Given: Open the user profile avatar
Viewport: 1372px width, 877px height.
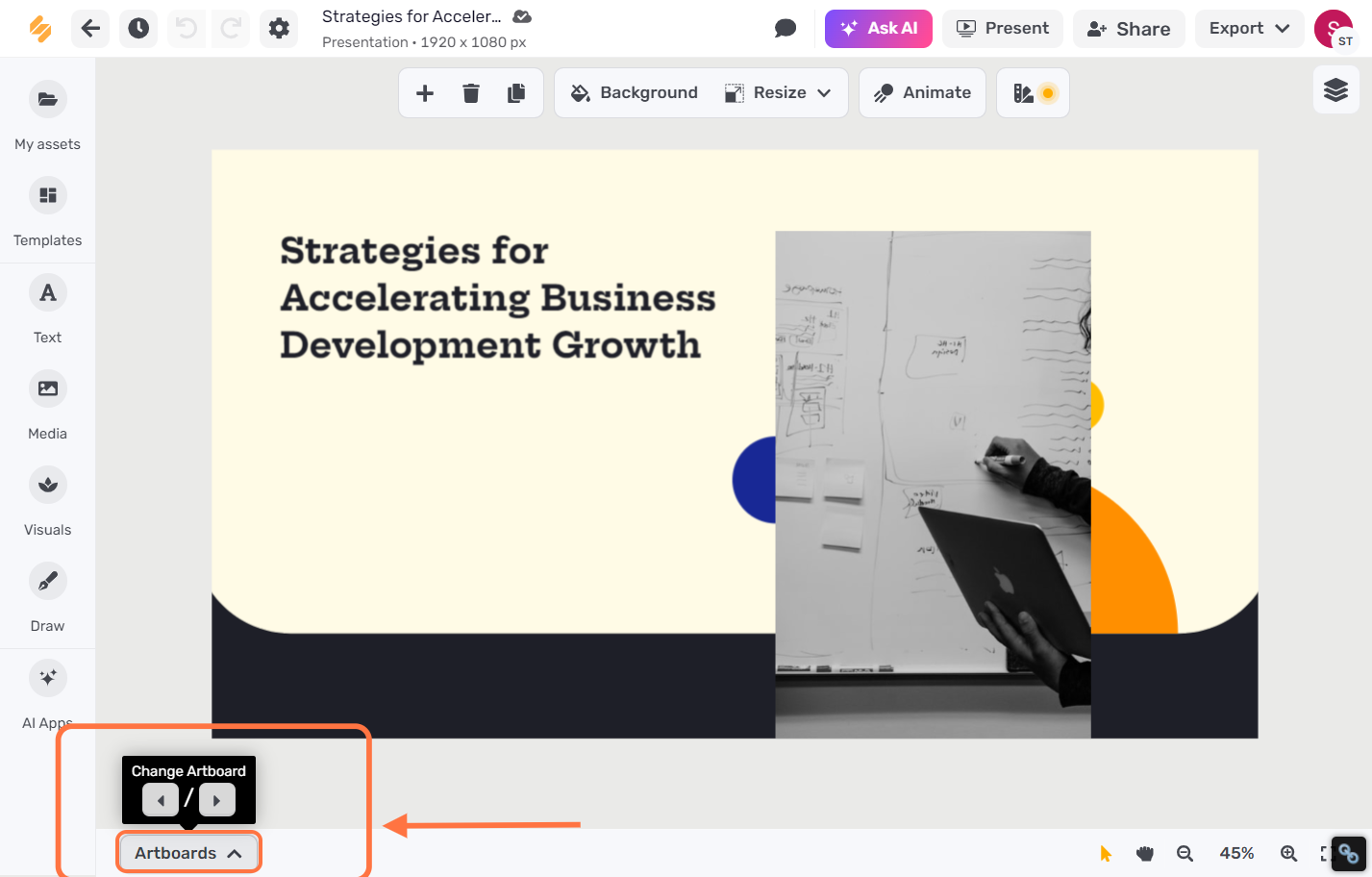Looking at the screenshot, I should (1334, 29).
